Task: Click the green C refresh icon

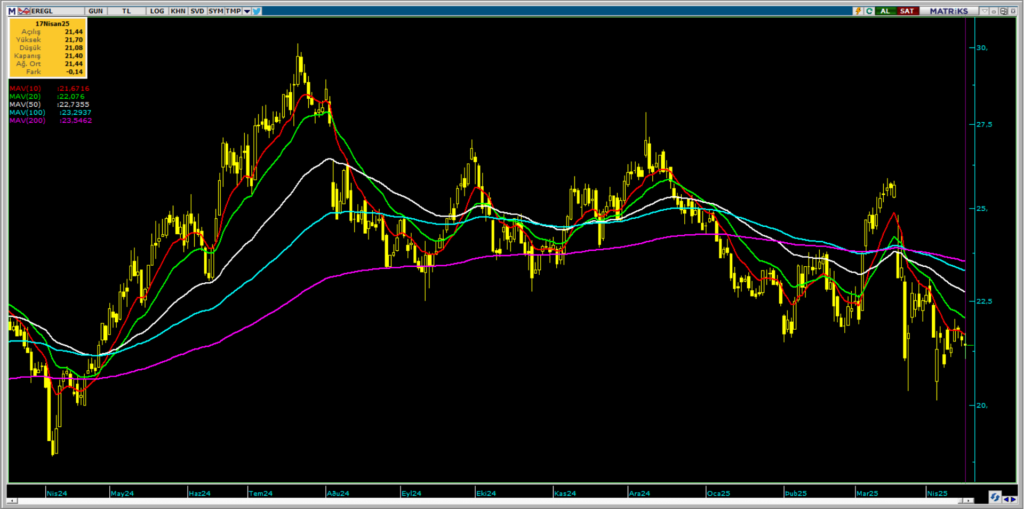Action: pyautogui.click(x=871, y=10)
